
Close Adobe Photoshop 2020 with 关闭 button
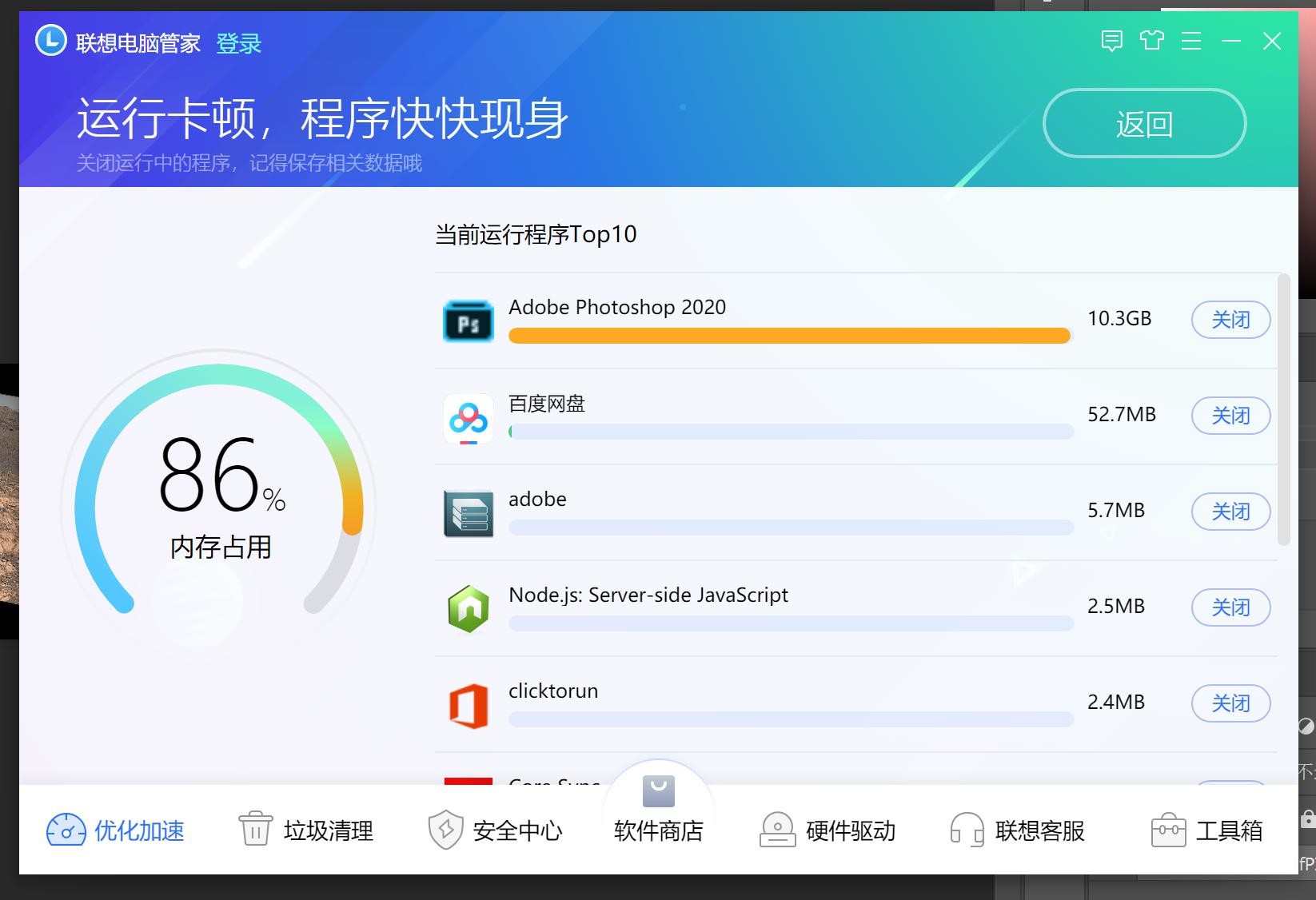coord(1230,320)
